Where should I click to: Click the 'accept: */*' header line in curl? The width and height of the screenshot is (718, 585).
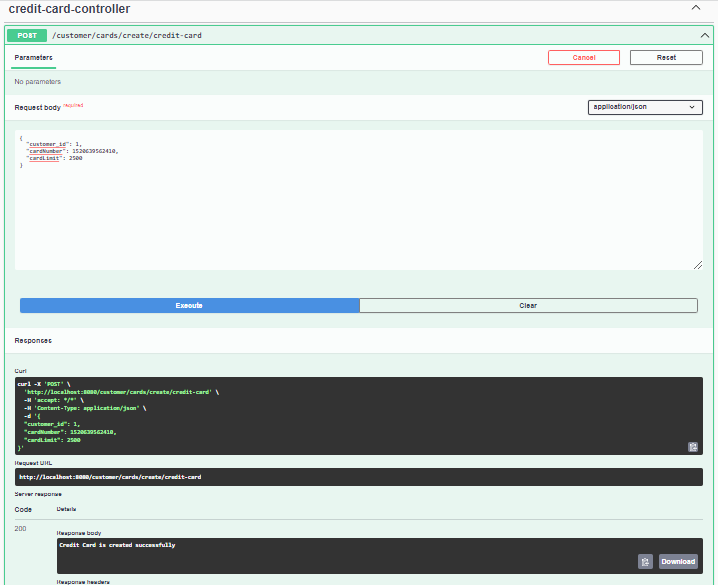pyautogui.click(x=54, y=400)
